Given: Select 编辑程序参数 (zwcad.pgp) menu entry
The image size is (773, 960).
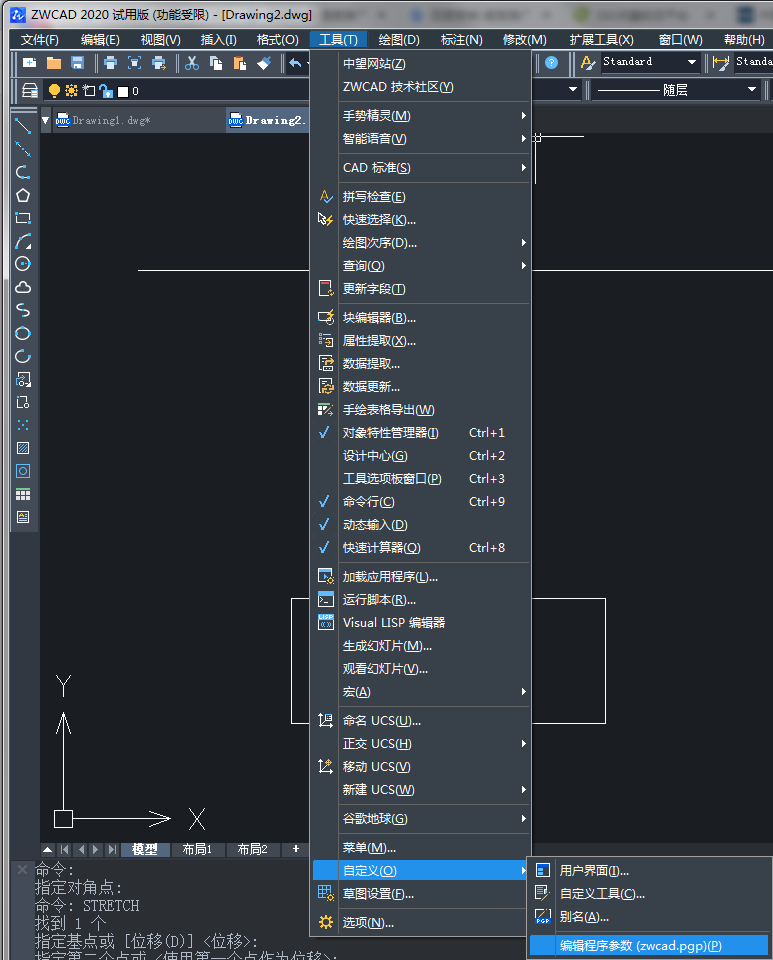Looking at the screenshot, I should point(640,946).
